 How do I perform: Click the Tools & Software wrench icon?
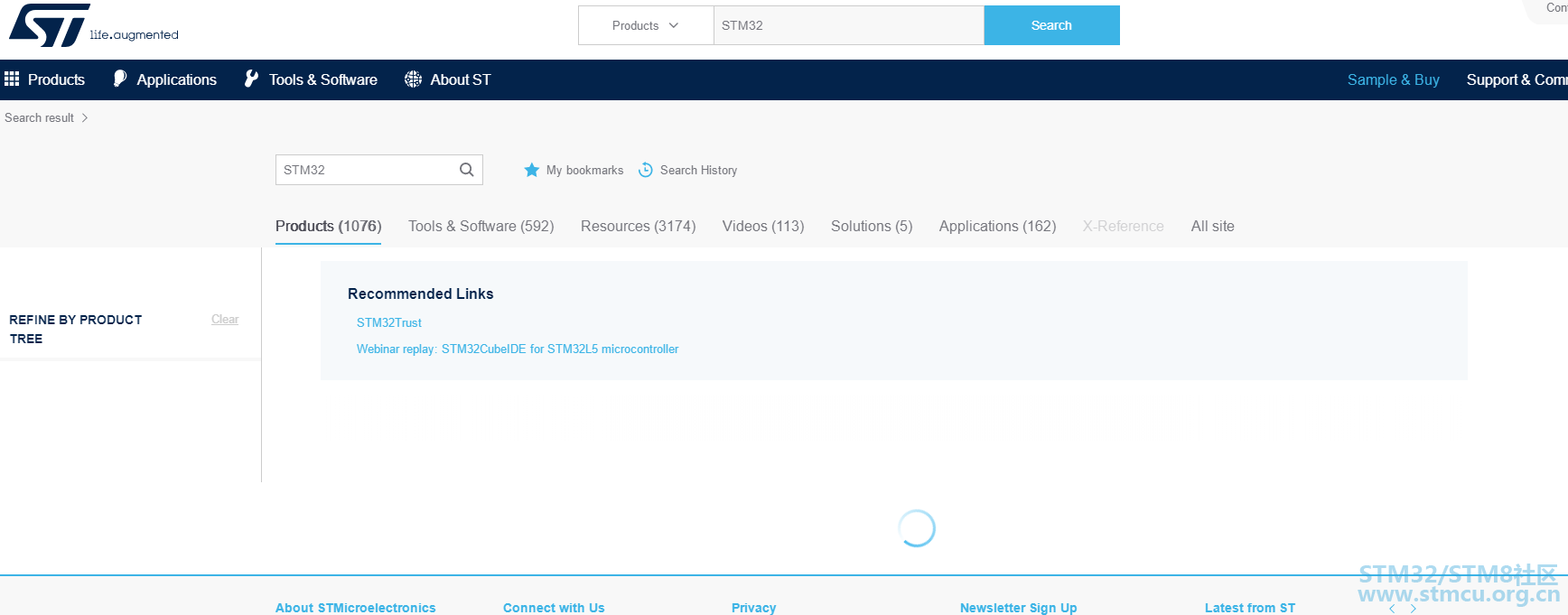point(252,79)
